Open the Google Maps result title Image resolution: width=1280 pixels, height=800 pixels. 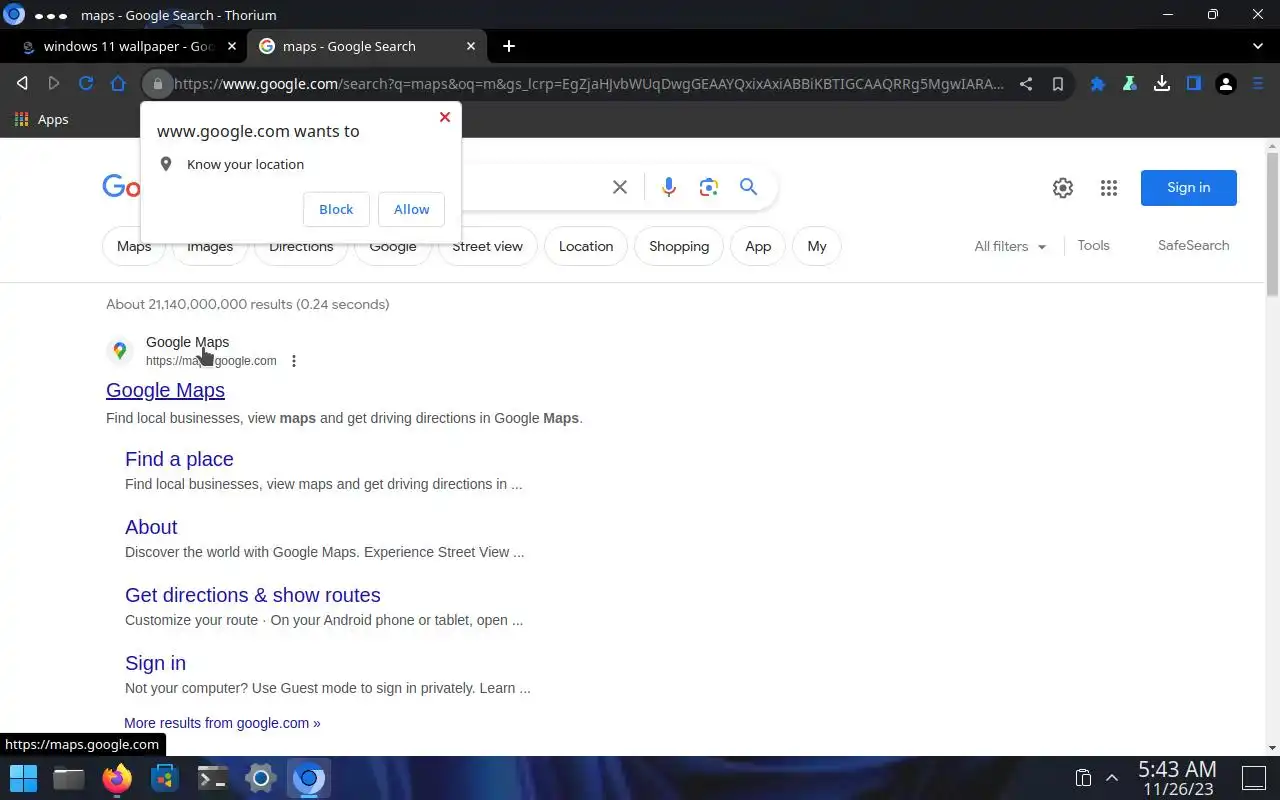tap(165, 390)
